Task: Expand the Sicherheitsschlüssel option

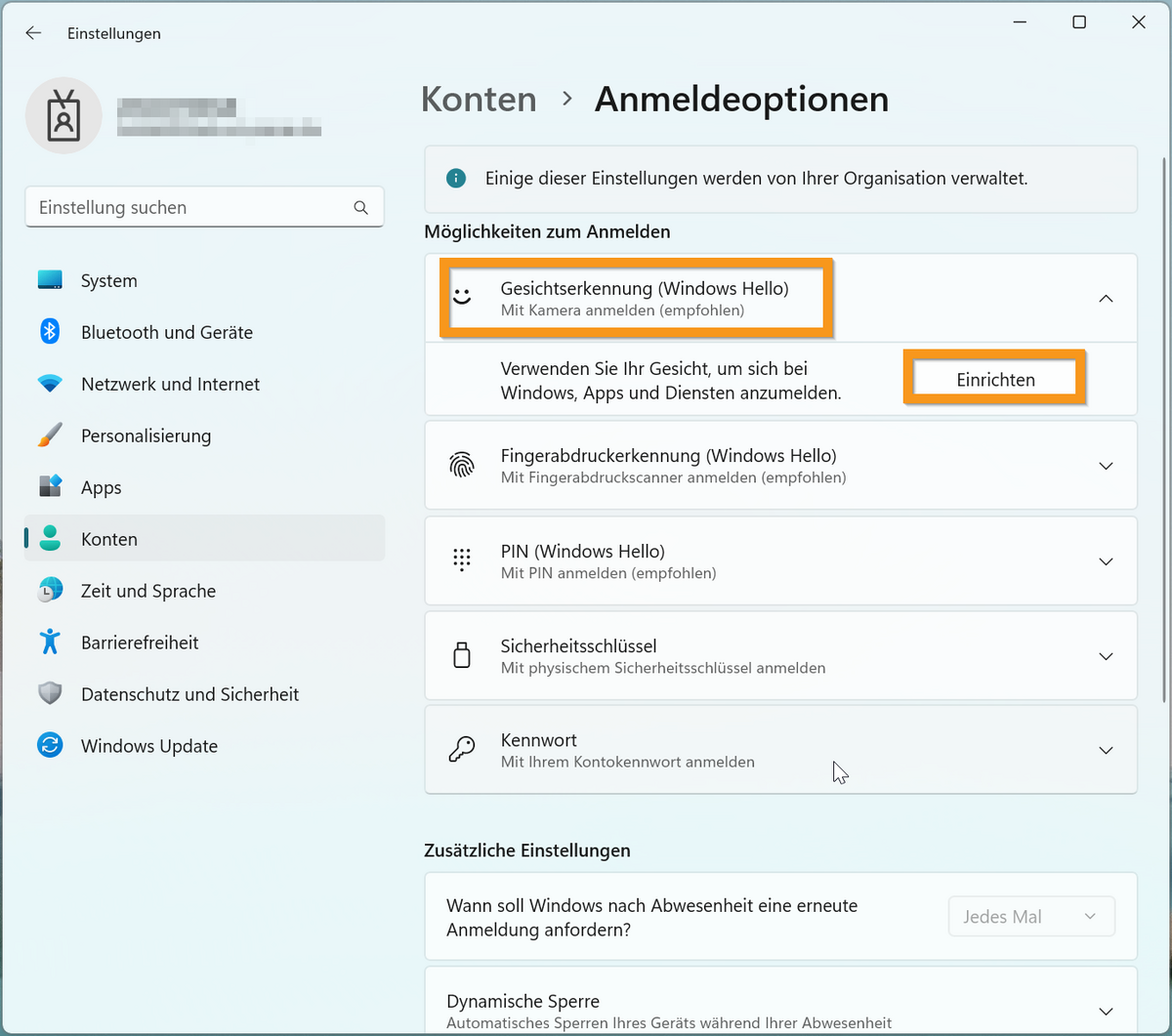Action: (x=1106, y=656)
